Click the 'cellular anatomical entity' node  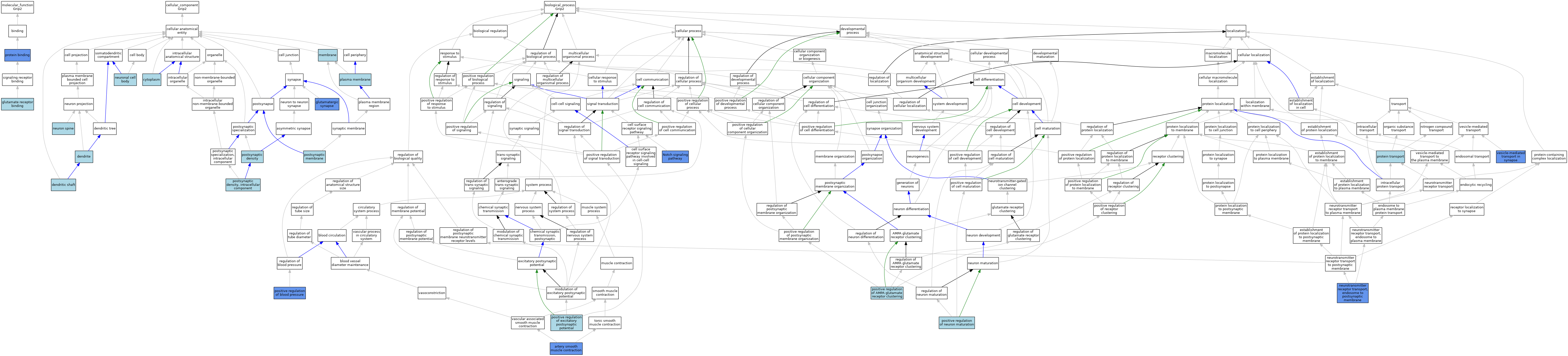point(182,31)
